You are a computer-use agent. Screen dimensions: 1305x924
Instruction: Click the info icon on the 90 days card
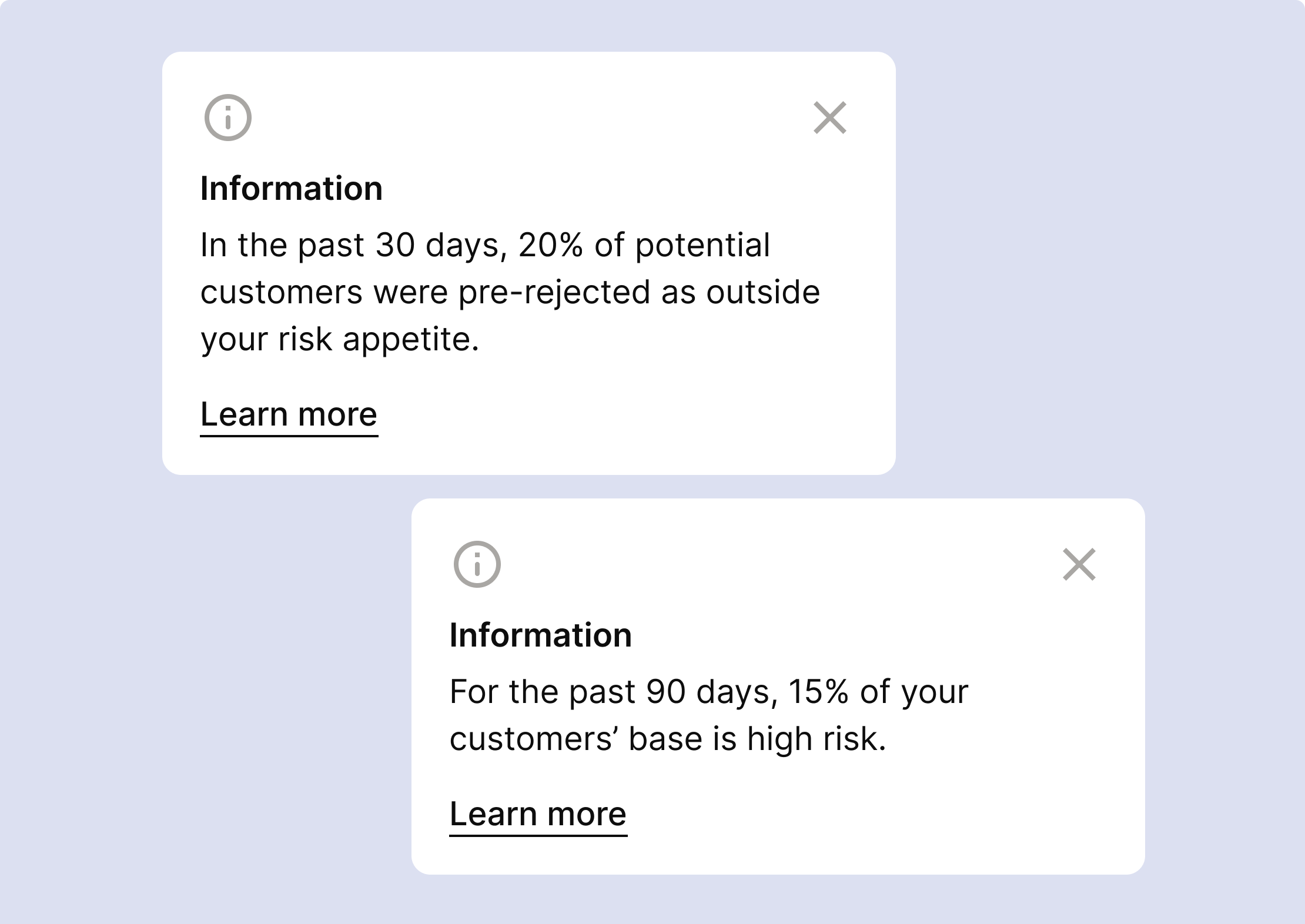tap(477, 564)
